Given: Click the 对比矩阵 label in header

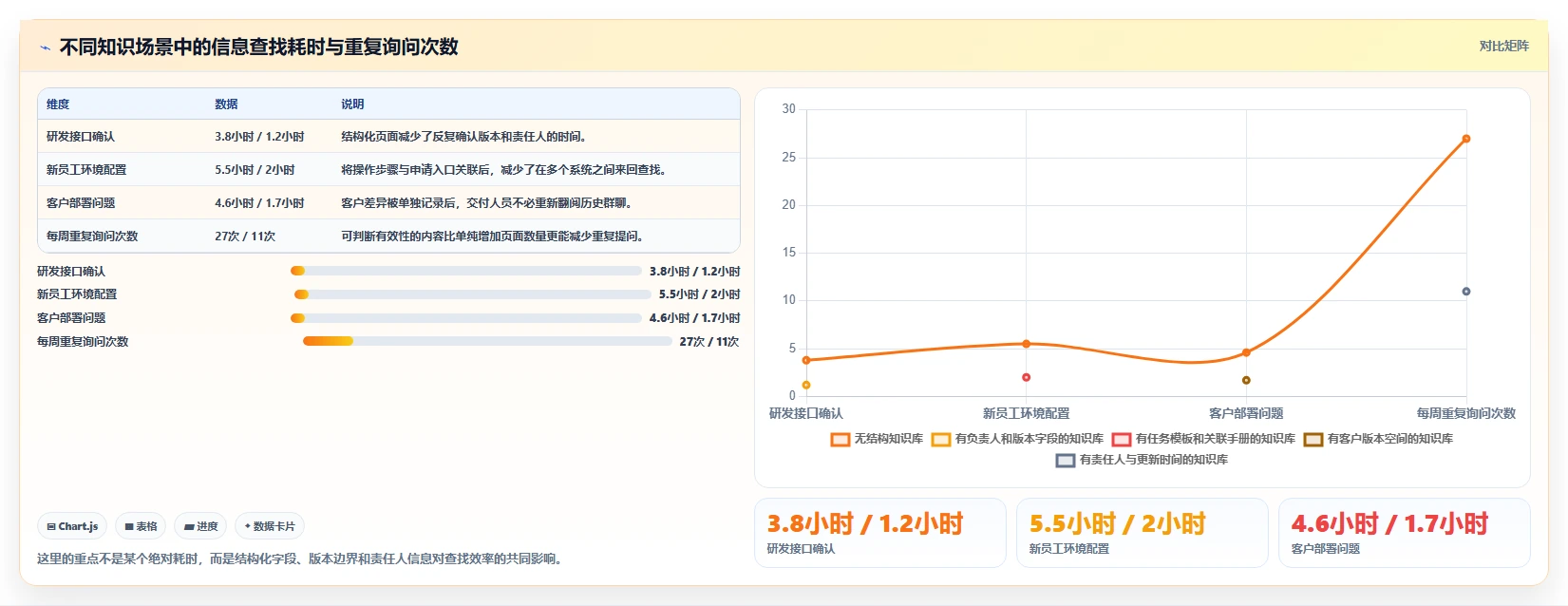Looking at the screenshot, I should [1503, 47].
